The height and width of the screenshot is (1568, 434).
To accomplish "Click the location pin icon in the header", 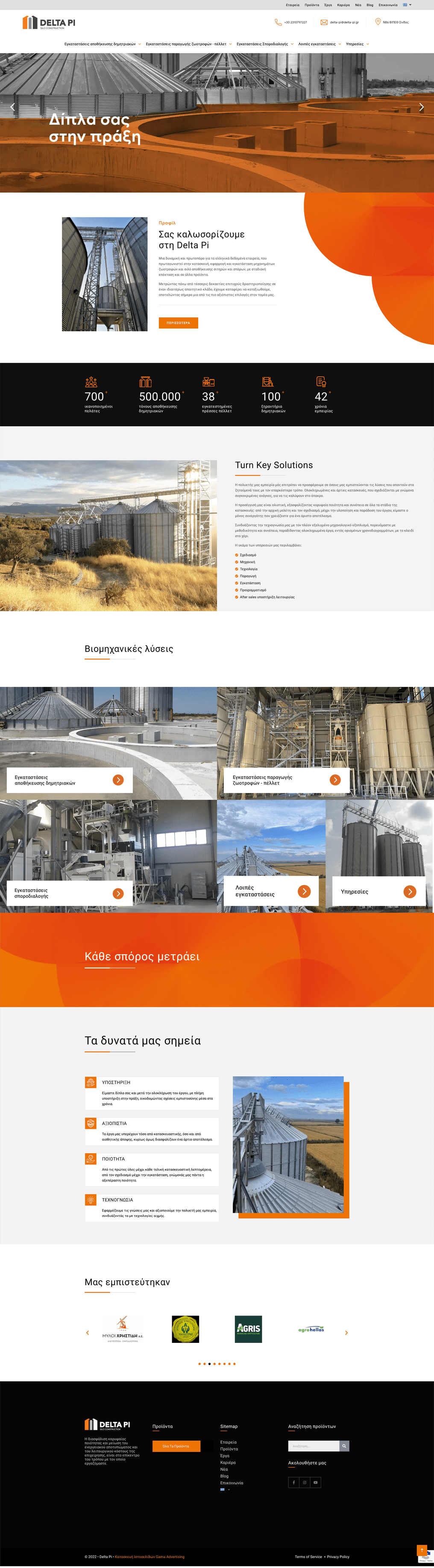I will (x=377, y=22).
